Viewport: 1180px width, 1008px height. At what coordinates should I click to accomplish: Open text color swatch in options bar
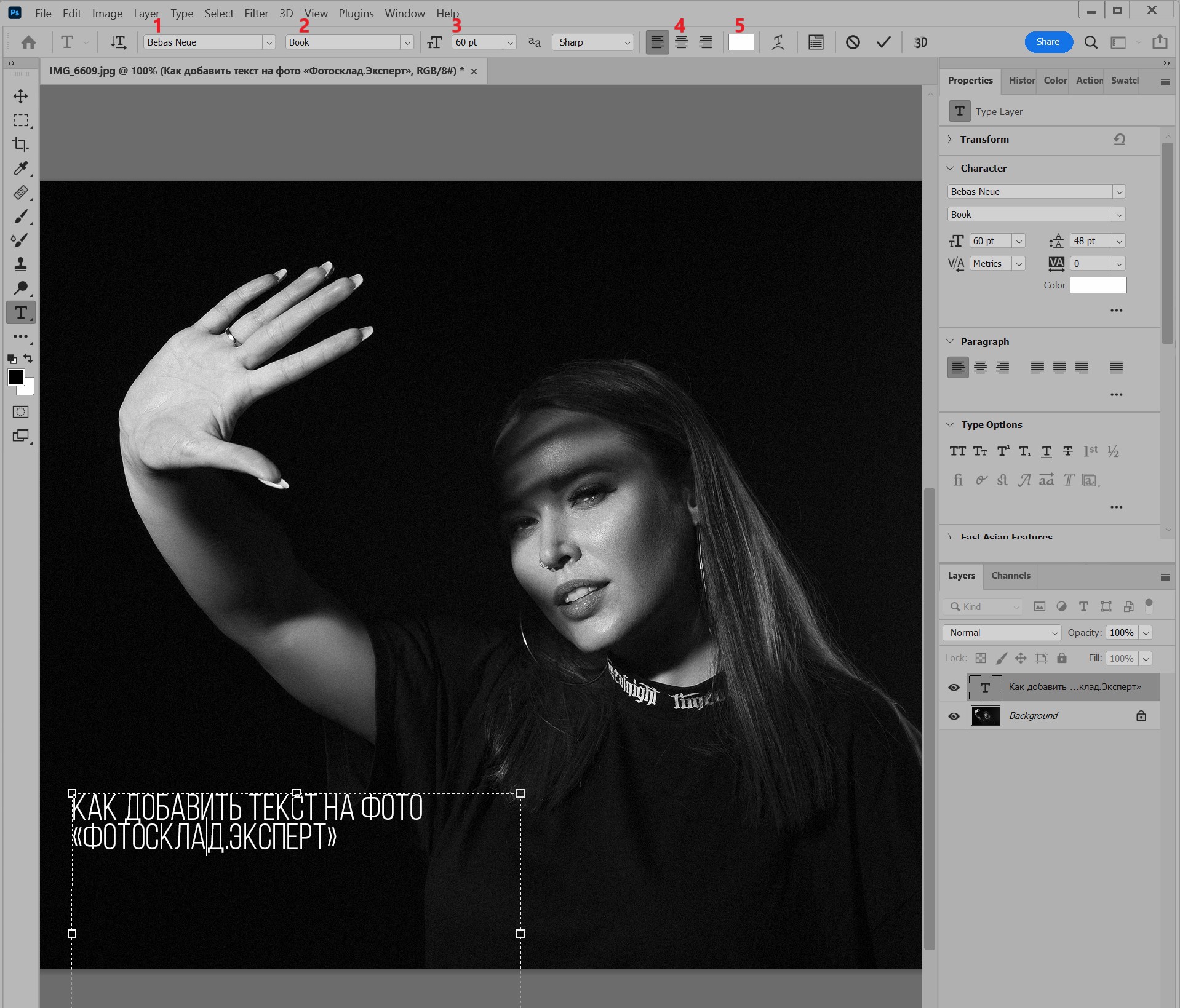(741, 42)
